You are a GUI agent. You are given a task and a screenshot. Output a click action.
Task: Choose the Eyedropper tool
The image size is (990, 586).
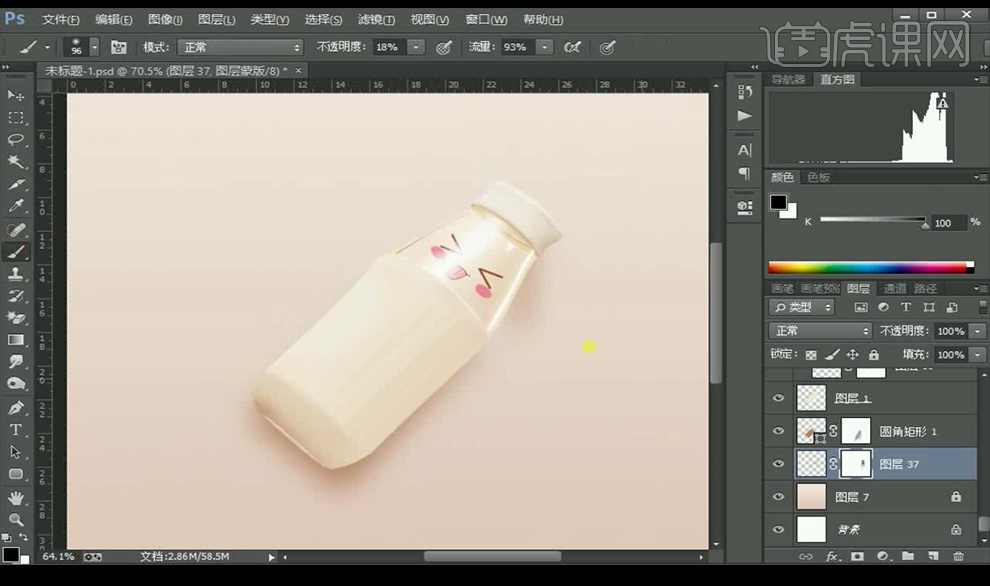[x=16, y=207]
